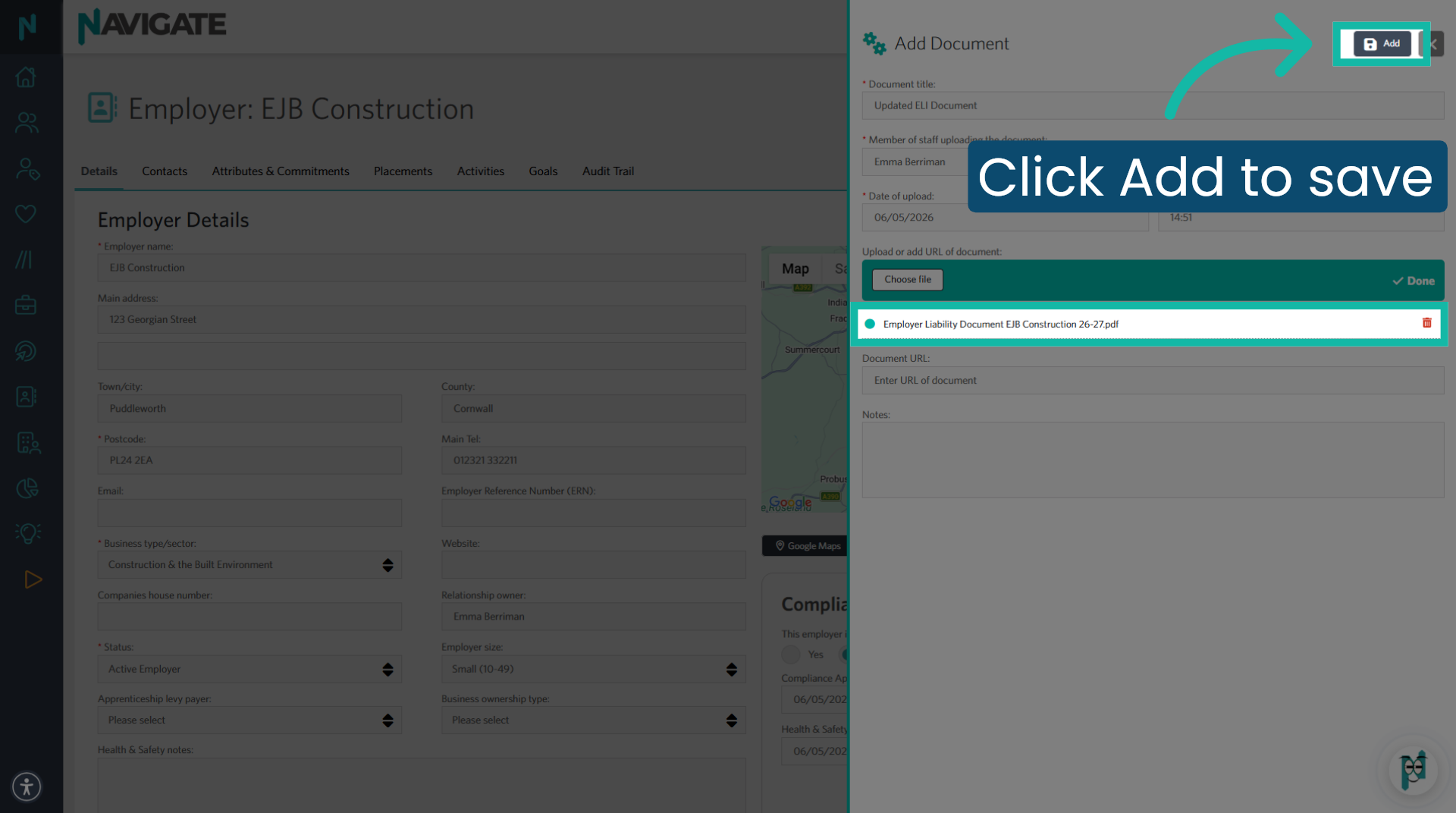Open the user-with-tag sidebar icon

27,168
